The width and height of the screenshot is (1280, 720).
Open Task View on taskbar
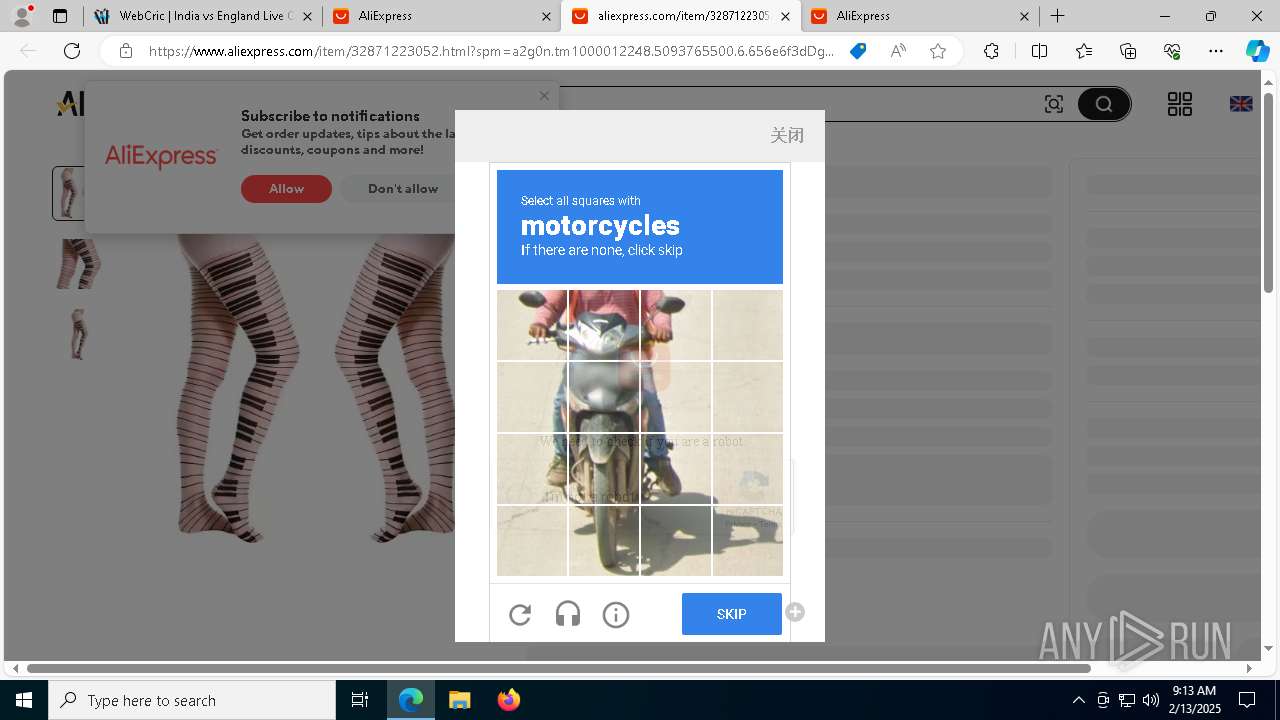(360, 700)
